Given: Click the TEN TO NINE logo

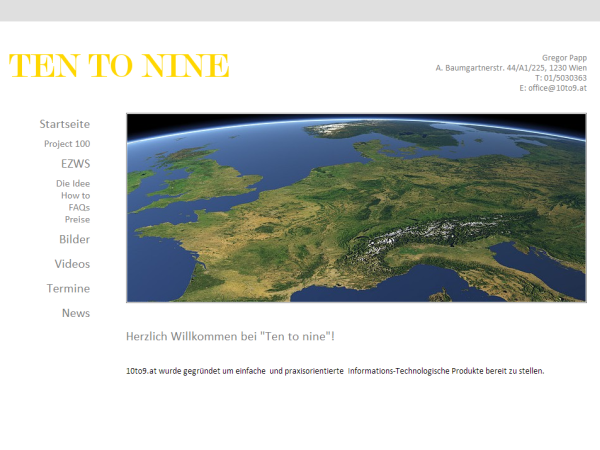Looking at the screenshot, I should (x=119, y=66).
